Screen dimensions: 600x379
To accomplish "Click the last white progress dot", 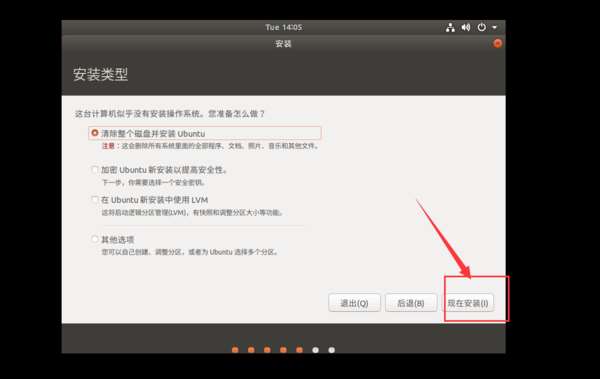I will tap(331, 350).
